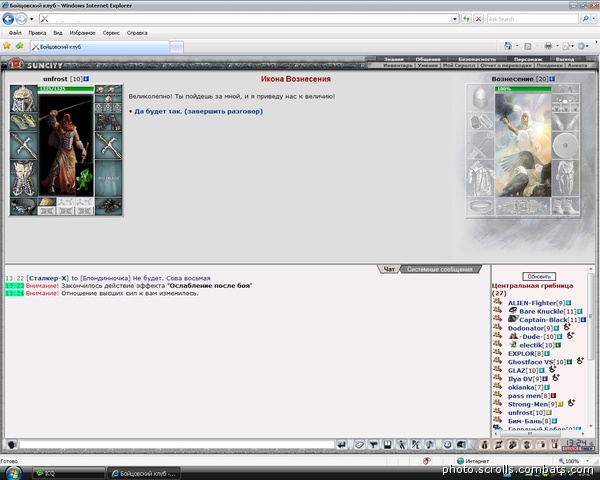Click the money bag icon in bottom toolbar
Screen dimensions: 600x480
pos(484,444)
